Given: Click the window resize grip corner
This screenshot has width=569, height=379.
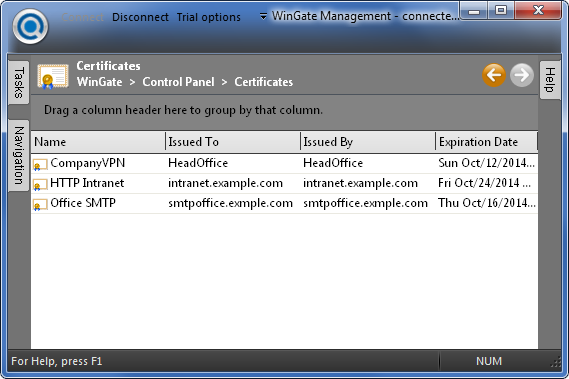Looking at the screenshot, I should click(556, 362).
